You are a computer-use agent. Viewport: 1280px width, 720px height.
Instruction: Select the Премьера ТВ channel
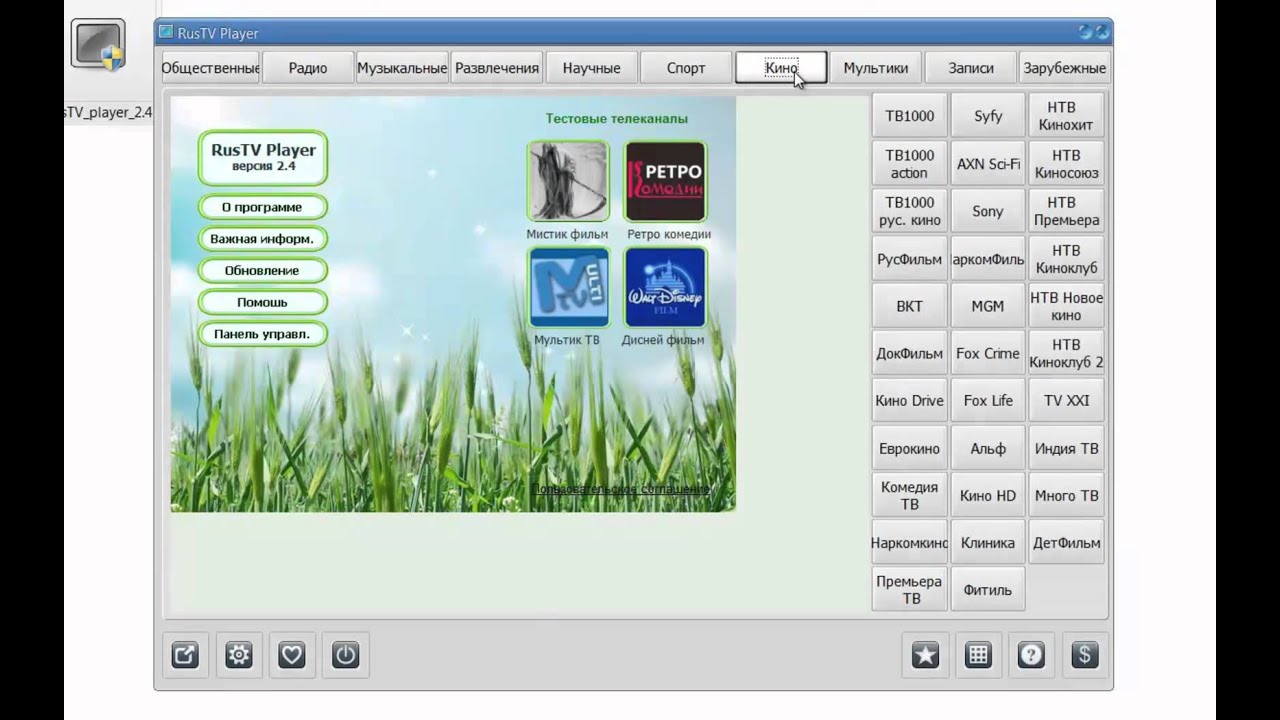[x=909, y=590]
